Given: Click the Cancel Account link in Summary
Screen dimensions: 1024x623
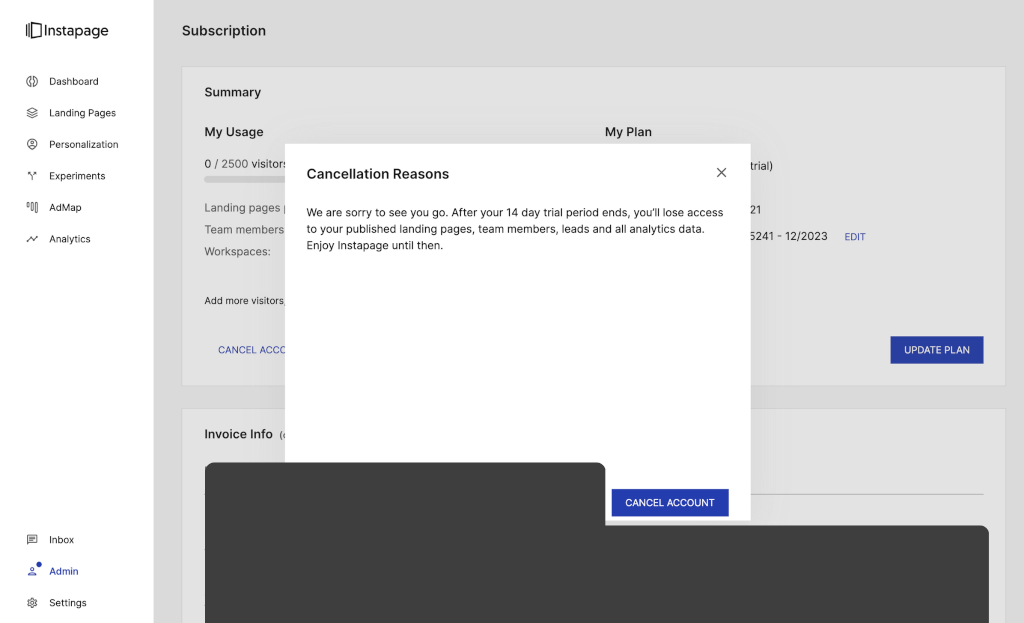Looking at the screenshot, I should pyautogui.click(x=252, y=350).
